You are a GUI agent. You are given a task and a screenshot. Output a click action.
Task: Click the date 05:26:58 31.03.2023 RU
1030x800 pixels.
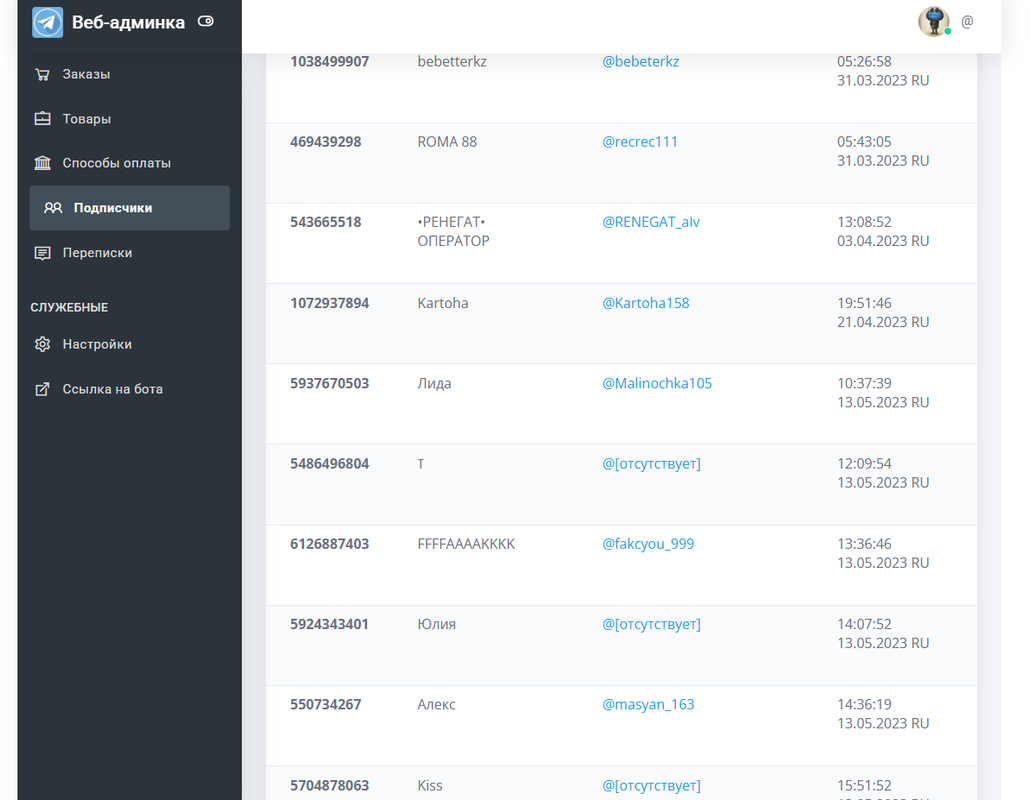tap(882, 71)
